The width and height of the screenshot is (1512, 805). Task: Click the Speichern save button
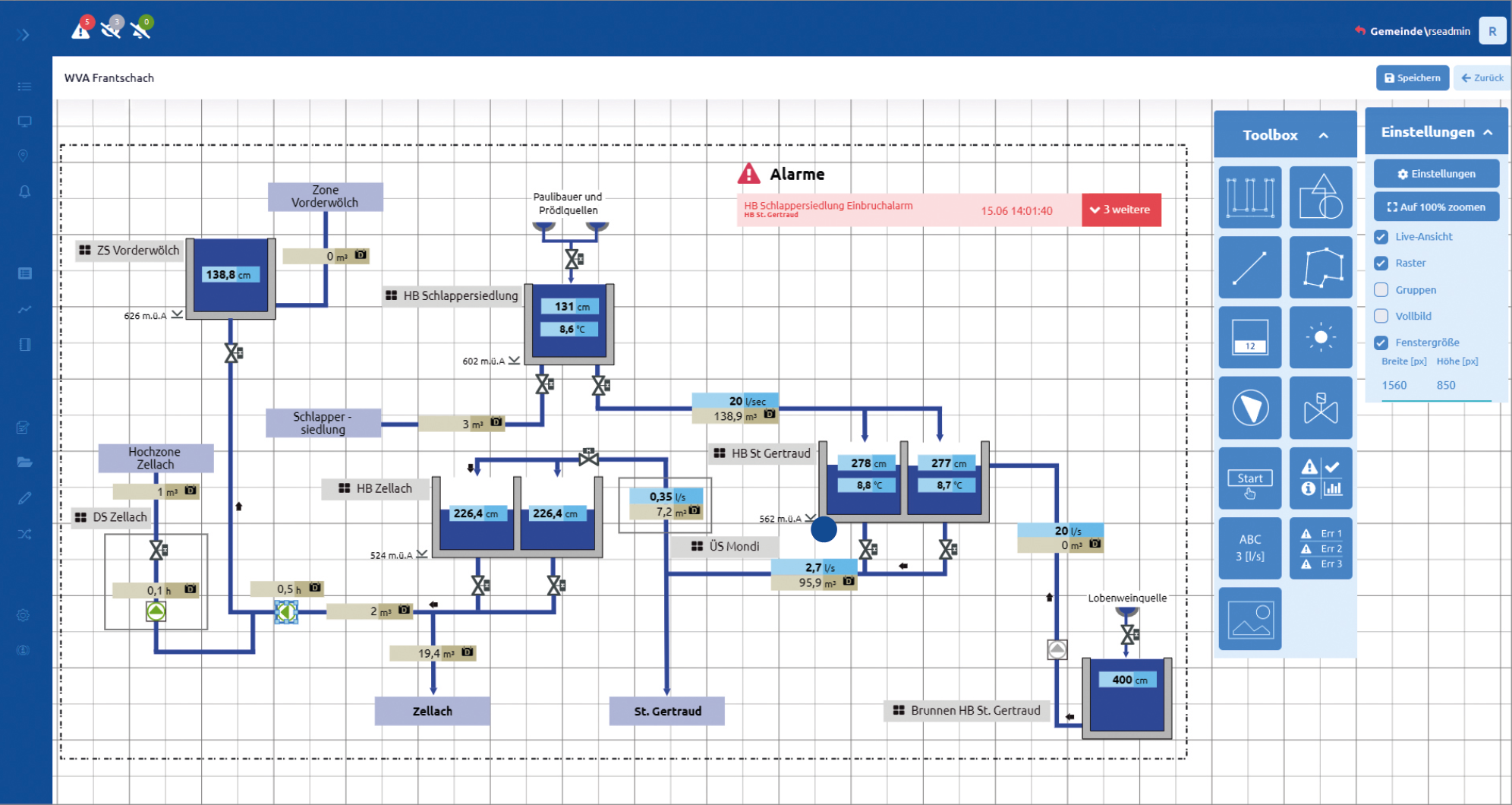click(x=1412, y=78)
